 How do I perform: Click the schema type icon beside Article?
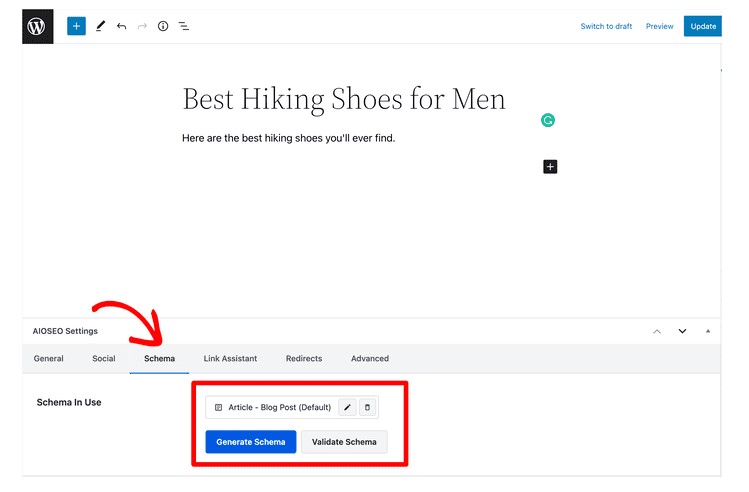[x=218, y=407]
